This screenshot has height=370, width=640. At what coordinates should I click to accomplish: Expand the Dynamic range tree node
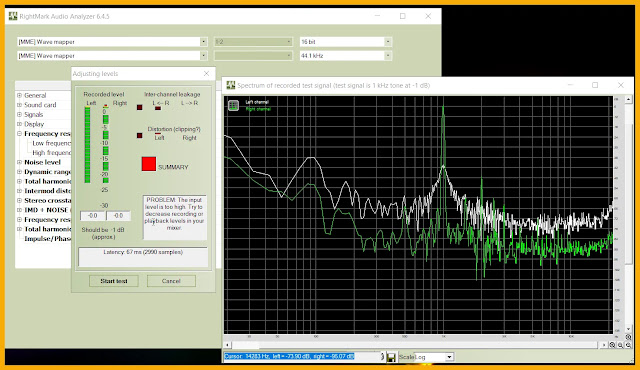19,172
